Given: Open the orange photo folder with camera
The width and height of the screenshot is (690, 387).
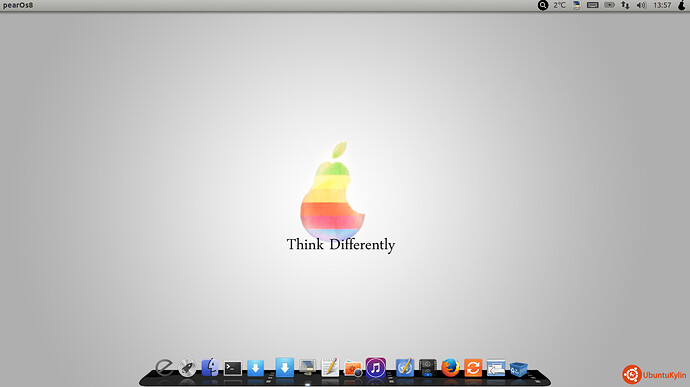Looking at the screenshot, I should pyautogui.click(x=353, y=368).
